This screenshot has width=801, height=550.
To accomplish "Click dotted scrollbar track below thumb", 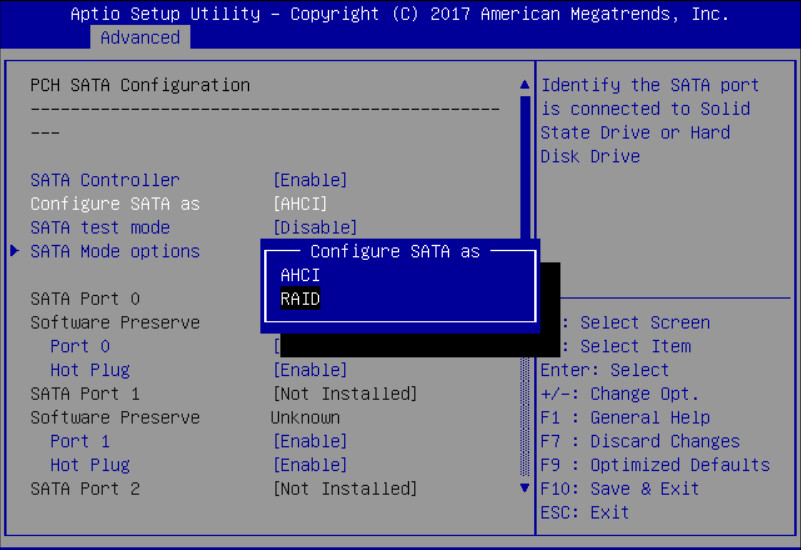I will [525, 416].
